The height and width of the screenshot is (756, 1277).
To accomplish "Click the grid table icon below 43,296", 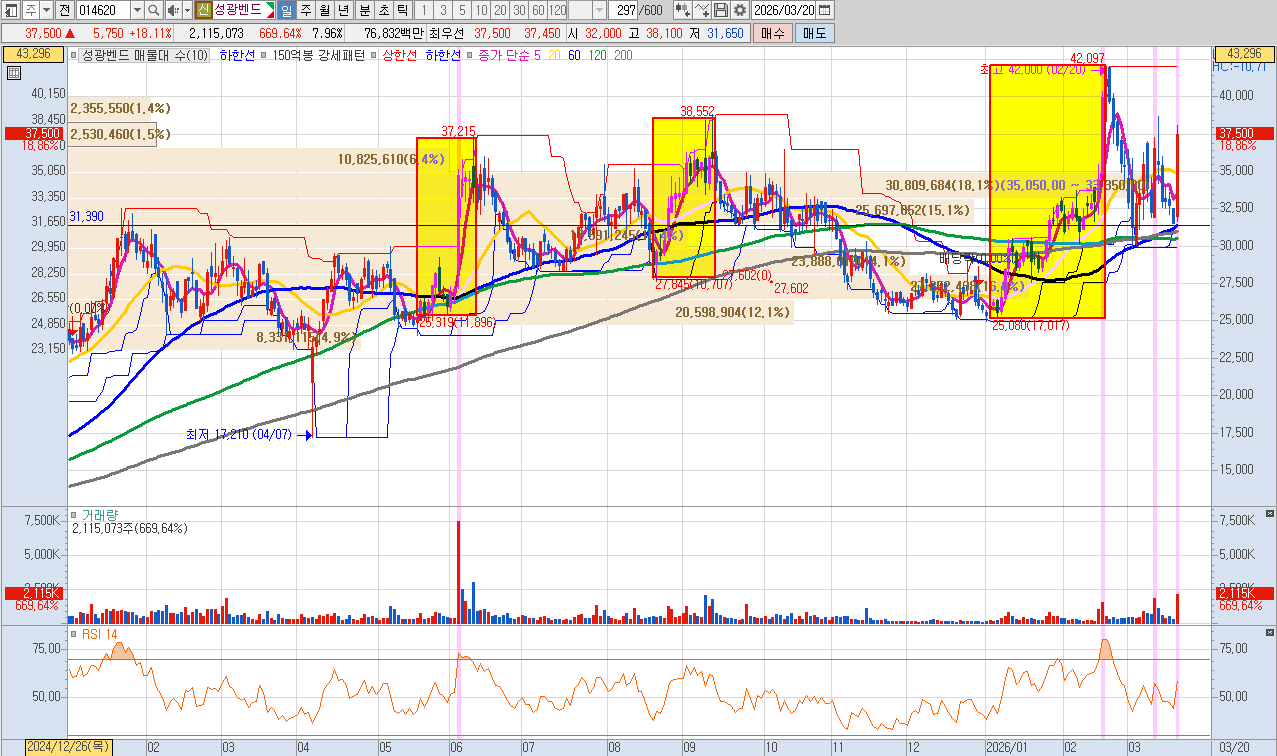I will click(x=13, y=73).
